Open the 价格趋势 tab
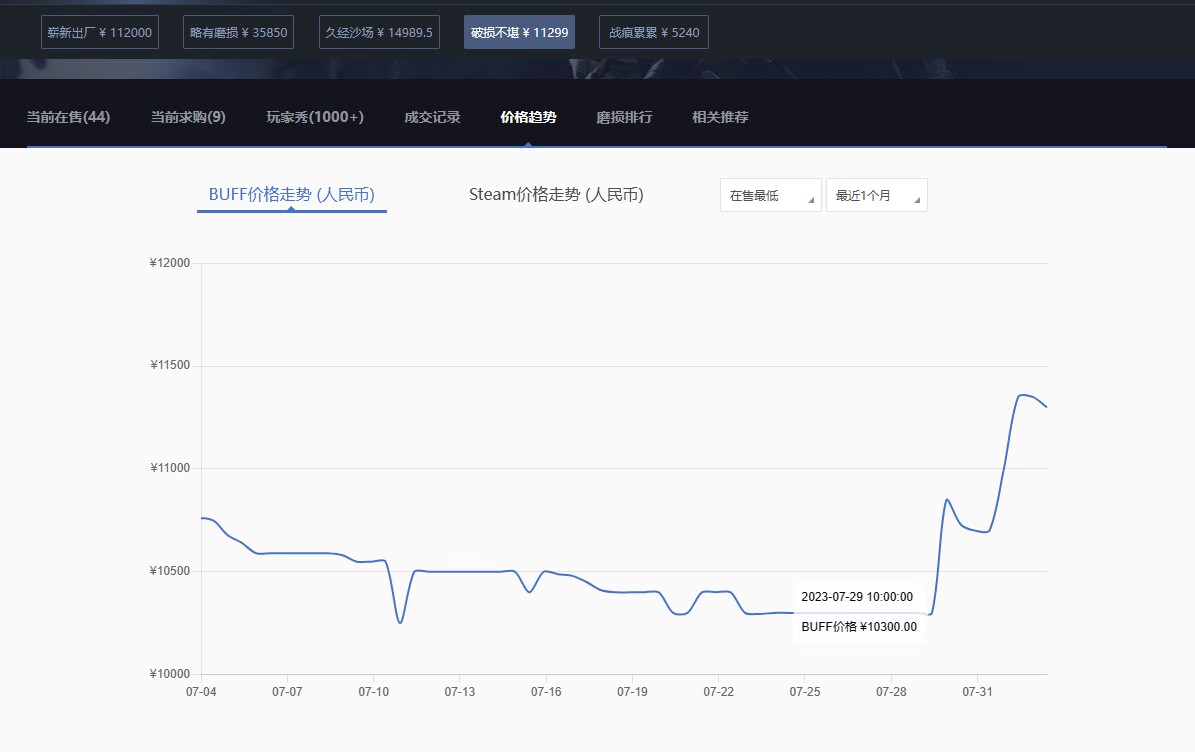Viewport: 1195px width, 752px height. [528, 117]
